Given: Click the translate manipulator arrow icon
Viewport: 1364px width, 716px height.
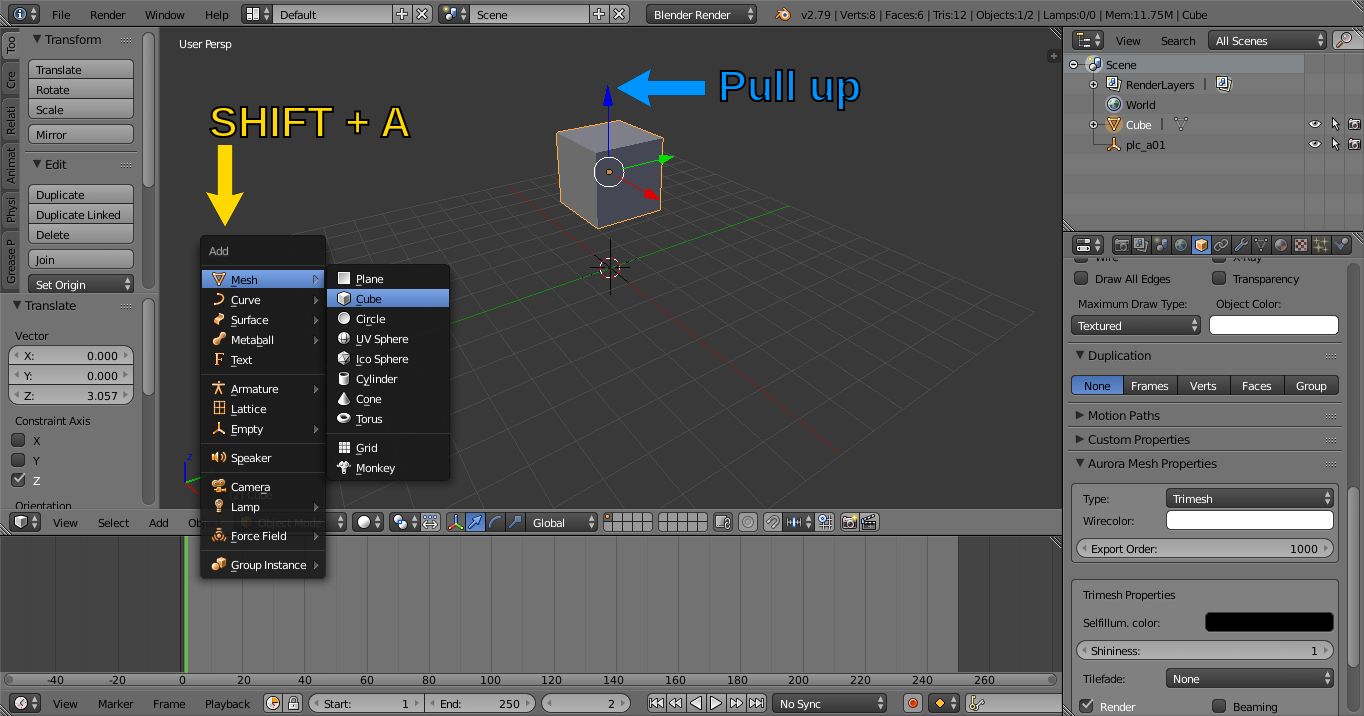Looking at the screenshot, I should coord(476,523).
